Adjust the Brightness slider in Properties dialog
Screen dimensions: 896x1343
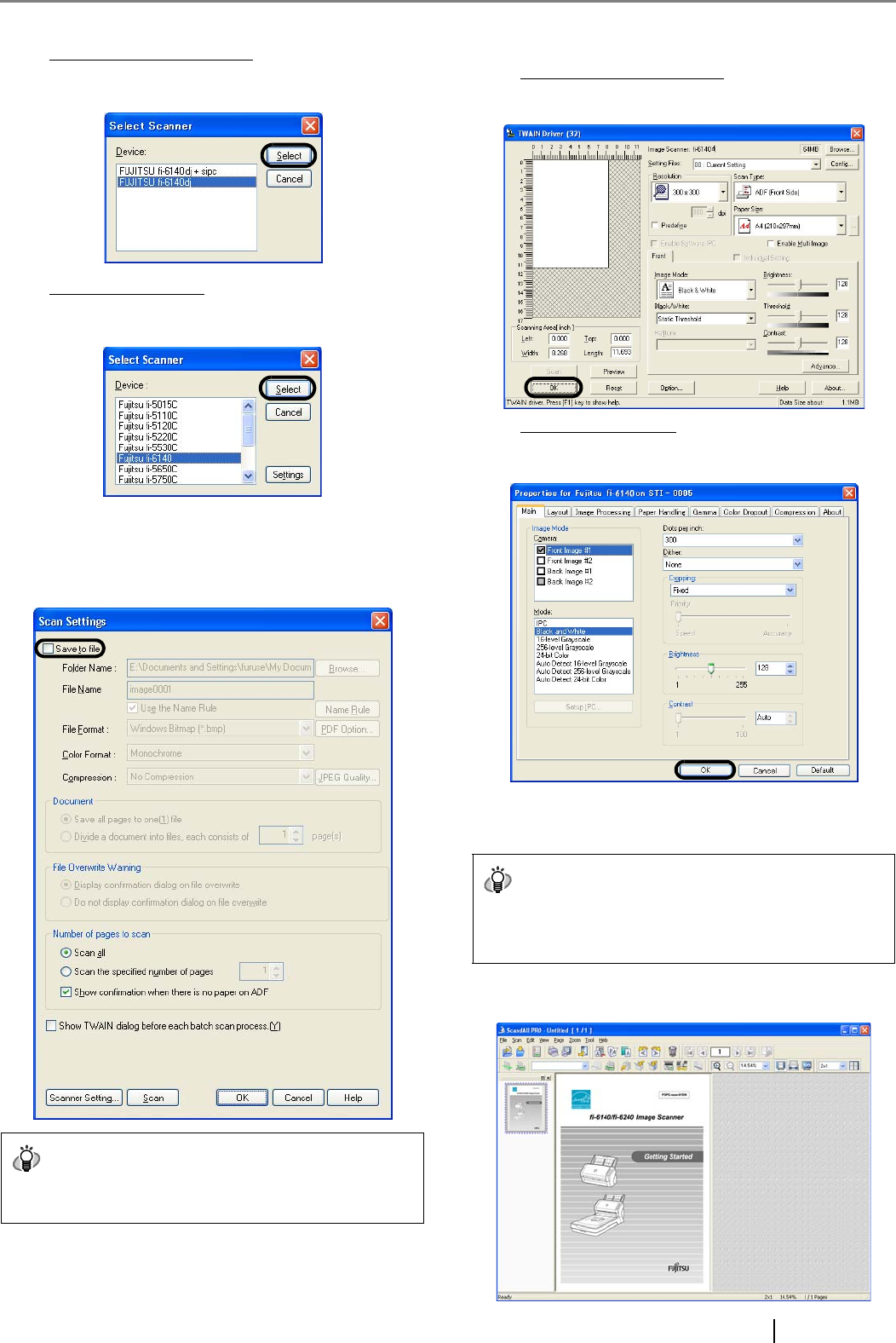(711, 669)
